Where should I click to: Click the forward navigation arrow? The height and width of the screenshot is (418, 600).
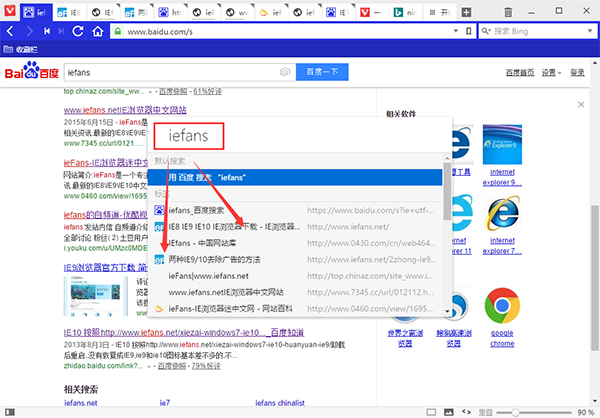pos(29,31)
